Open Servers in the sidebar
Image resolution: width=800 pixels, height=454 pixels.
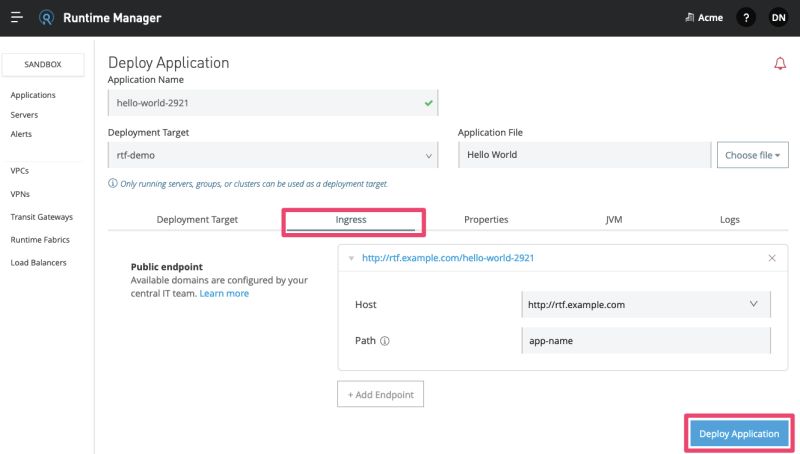pyautogui.click(x=24, y=115)
